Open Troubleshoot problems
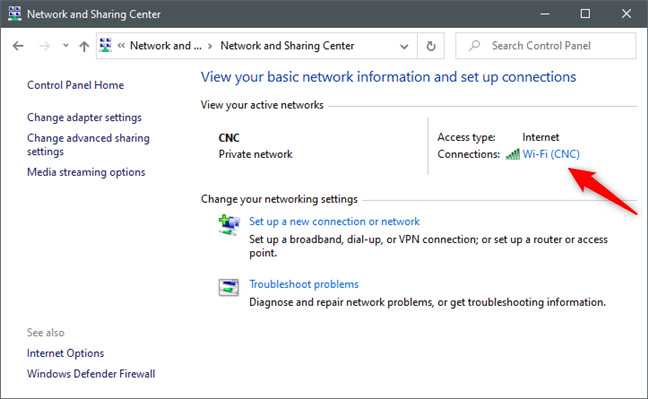 click(304, 284)
